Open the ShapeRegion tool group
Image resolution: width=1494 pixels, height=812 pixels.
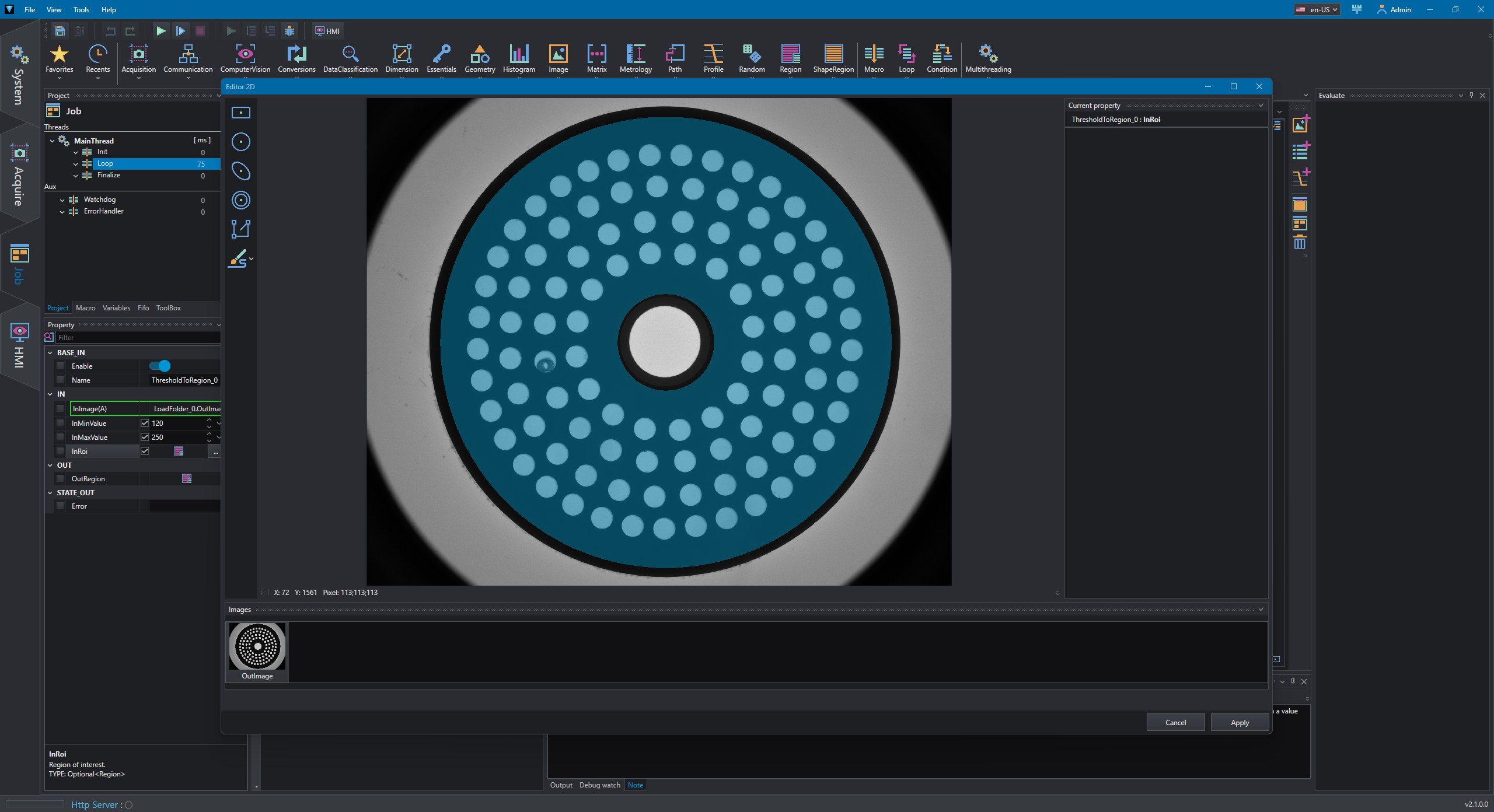(833, 59)
